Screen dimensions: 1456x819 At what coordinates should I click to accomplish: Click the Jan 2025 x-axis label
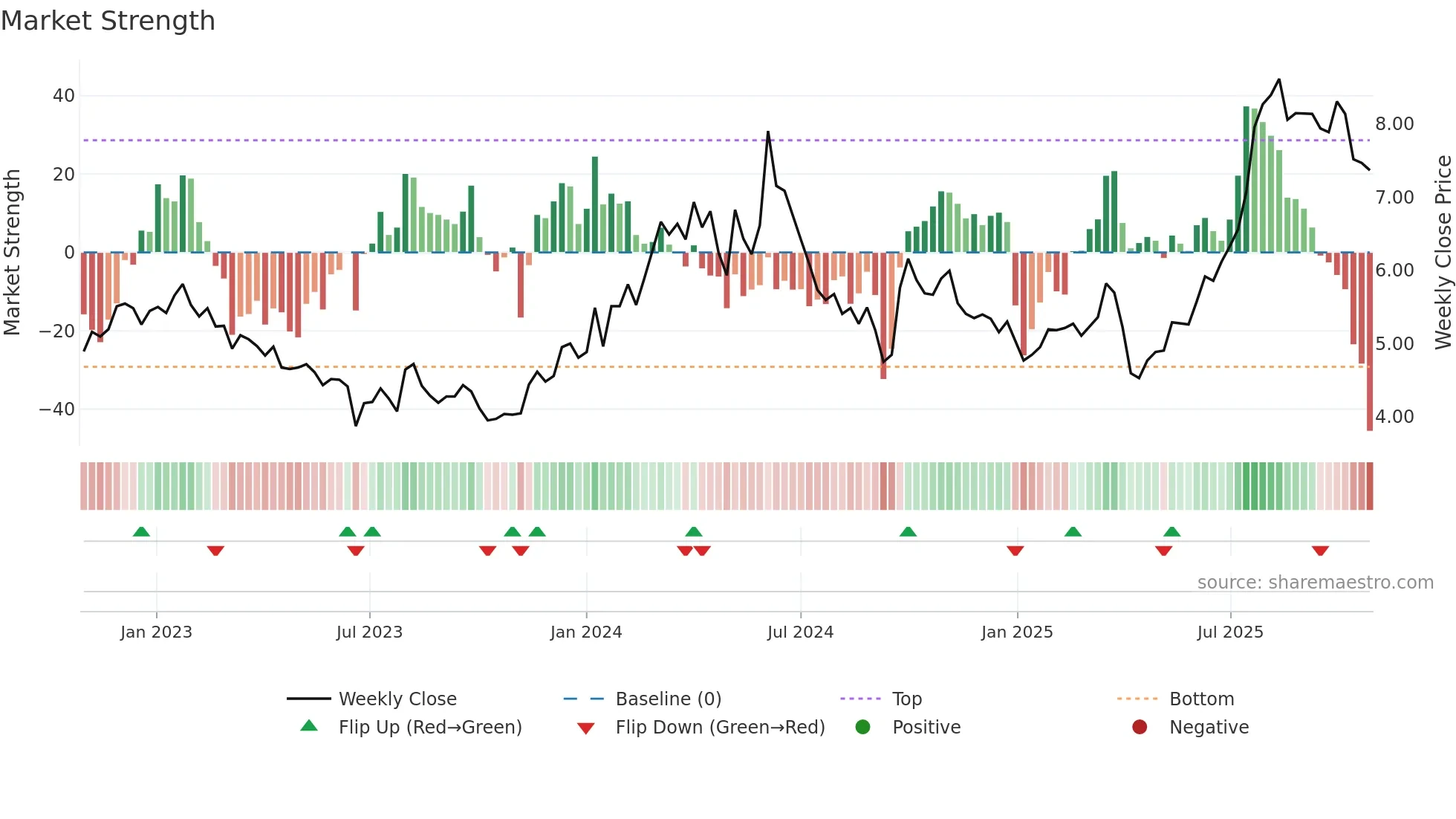coord(1016,632)
